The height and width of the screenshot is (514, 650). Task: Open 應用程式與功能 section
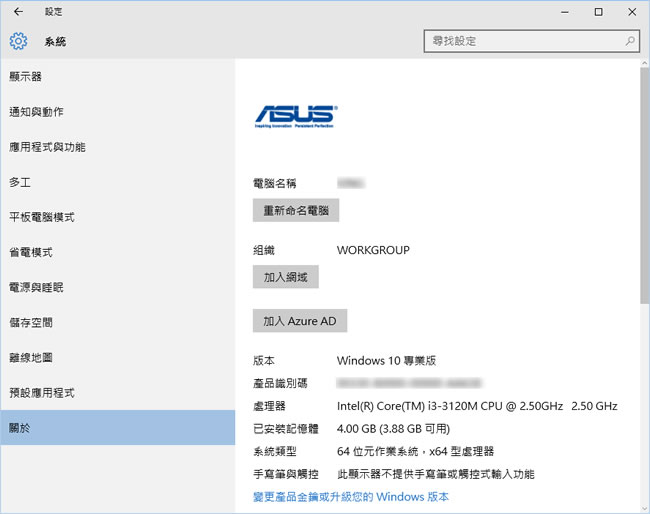(x=118, y=147)
